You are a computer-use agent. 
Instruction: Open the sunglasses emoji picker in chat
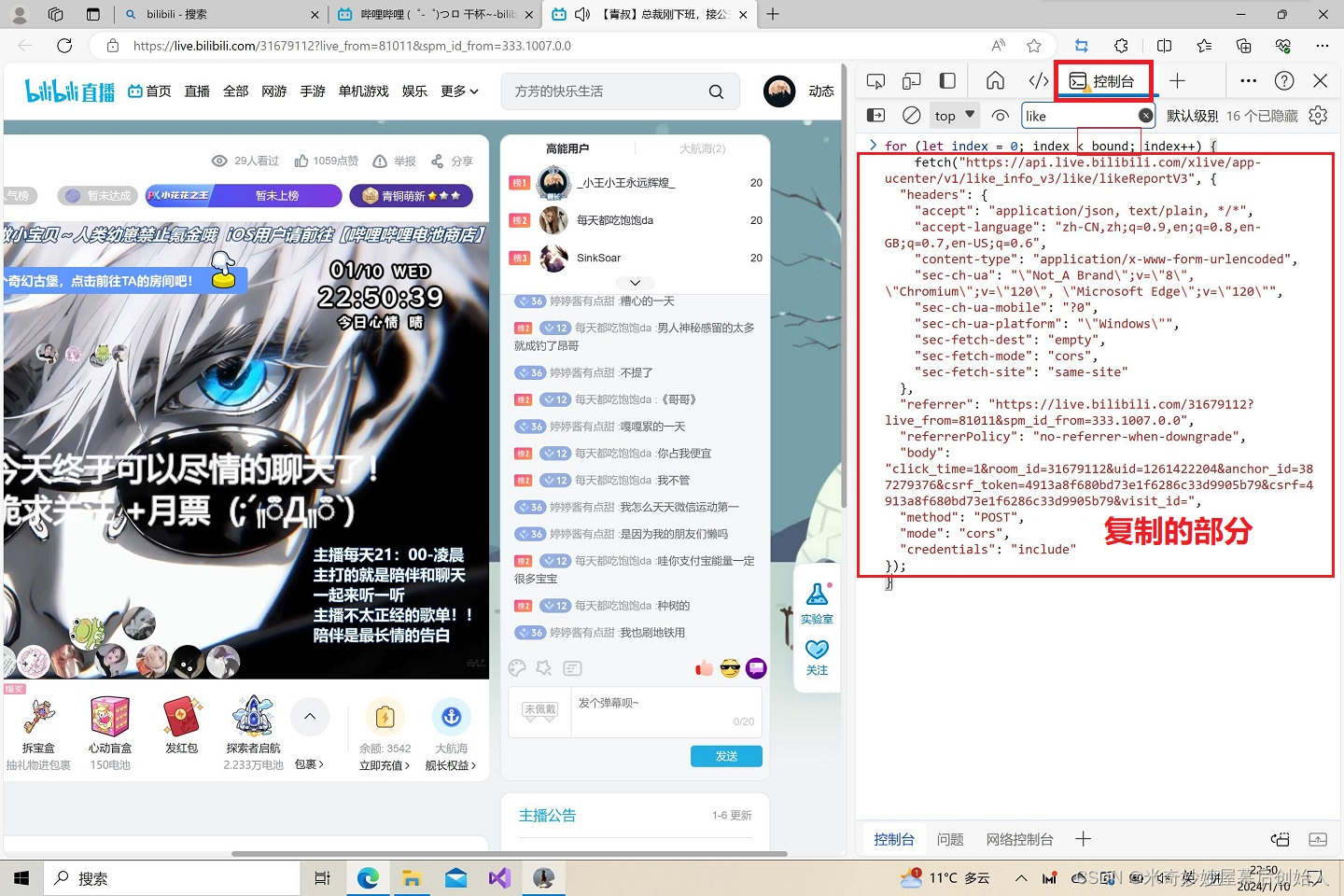click(x=730, y=668)
